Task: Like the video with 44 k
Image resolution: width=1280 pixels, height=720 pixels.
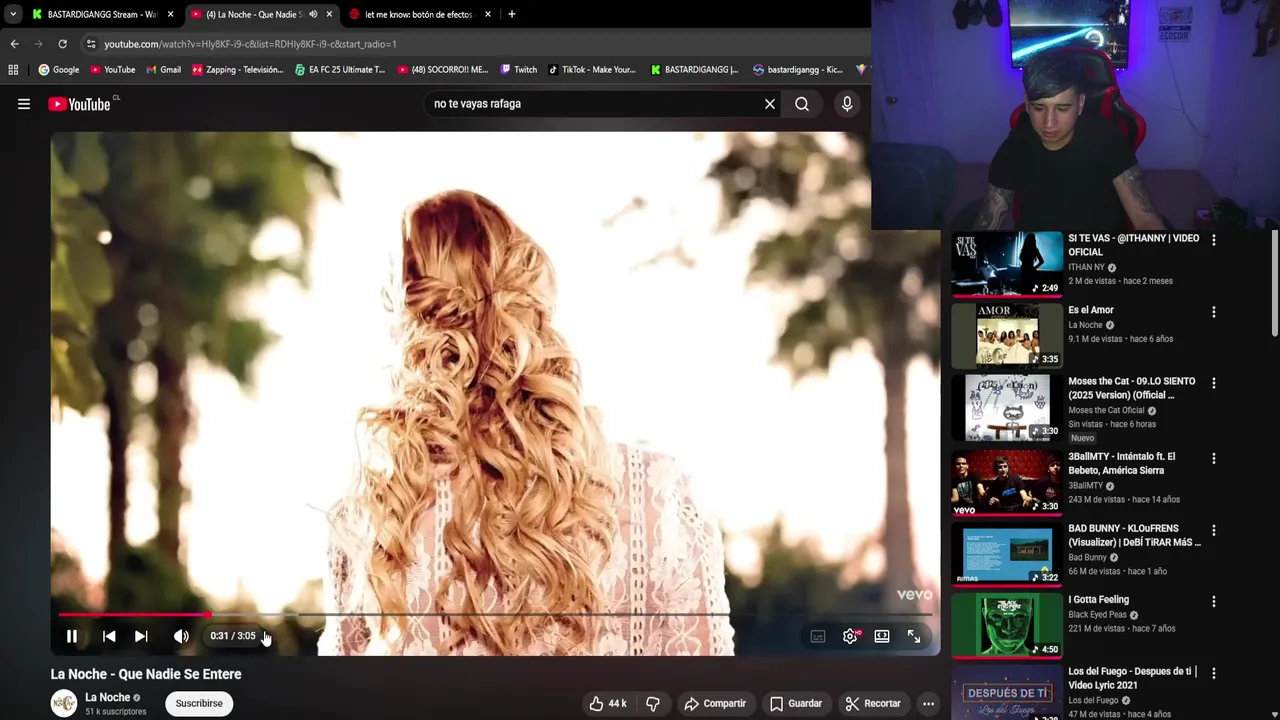Action: [607, 703]
